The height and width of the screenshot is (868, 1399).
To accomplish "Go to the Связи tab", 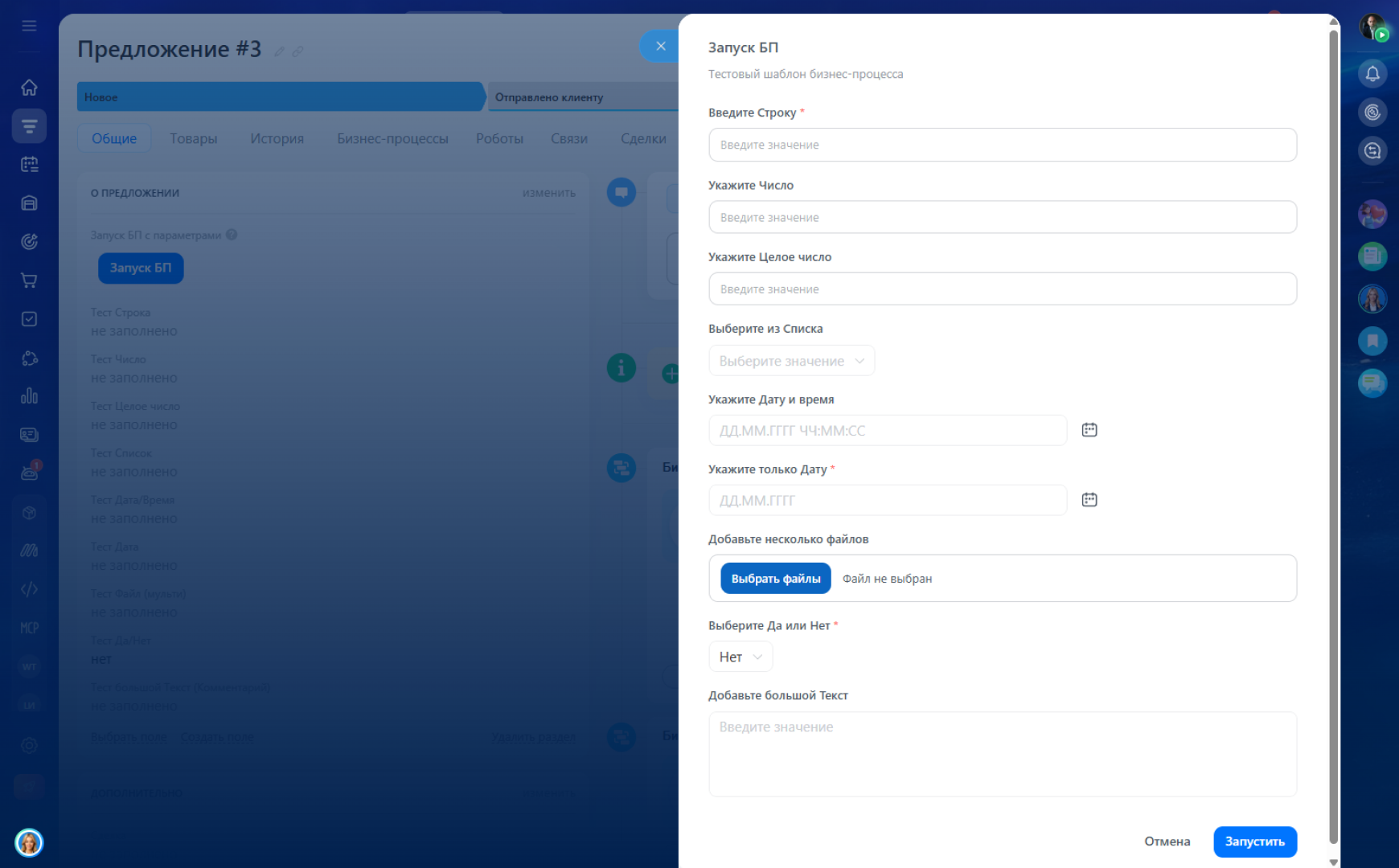I will pyautogui.click(x=569, y=138).
